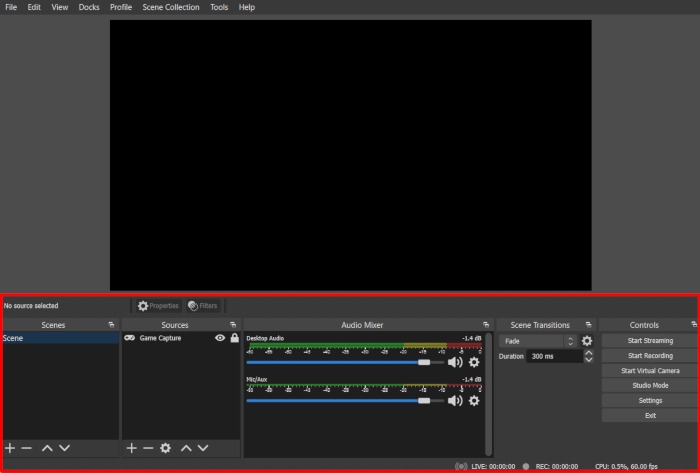Screen dimensions: 700x473
Task: Add a new source with plus icon
Action: click(131, 448)
